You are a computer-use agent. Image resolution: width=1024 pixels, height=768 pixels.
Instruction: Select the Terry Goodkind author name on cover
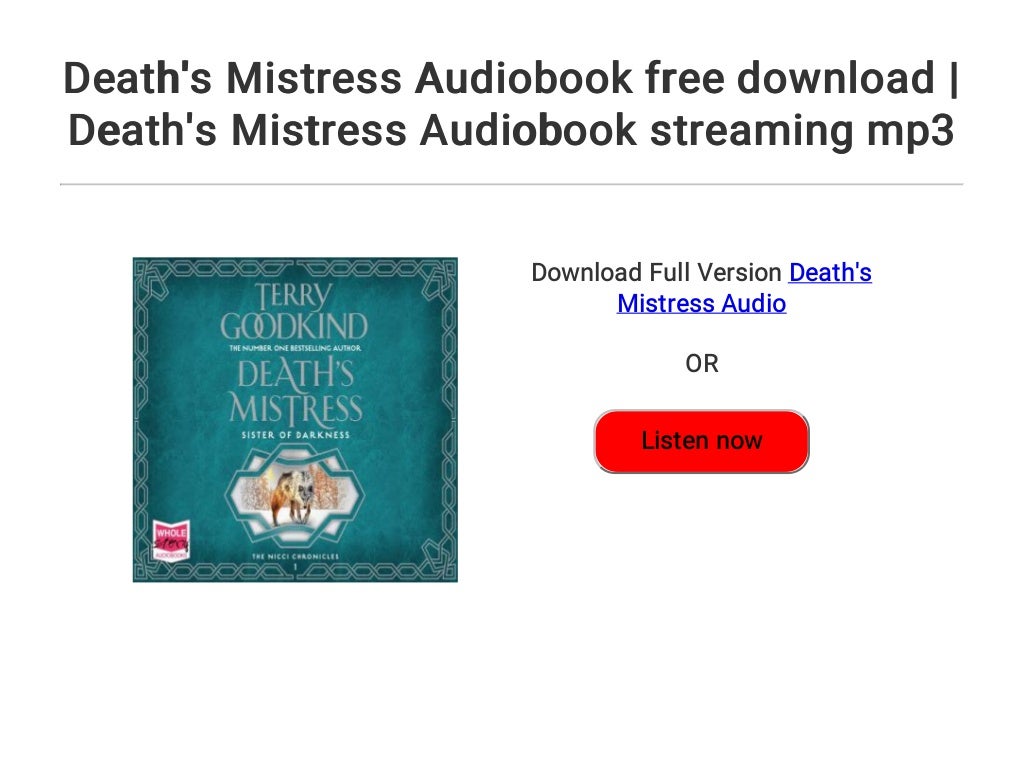pyautogui.click(x=294, y=311)
